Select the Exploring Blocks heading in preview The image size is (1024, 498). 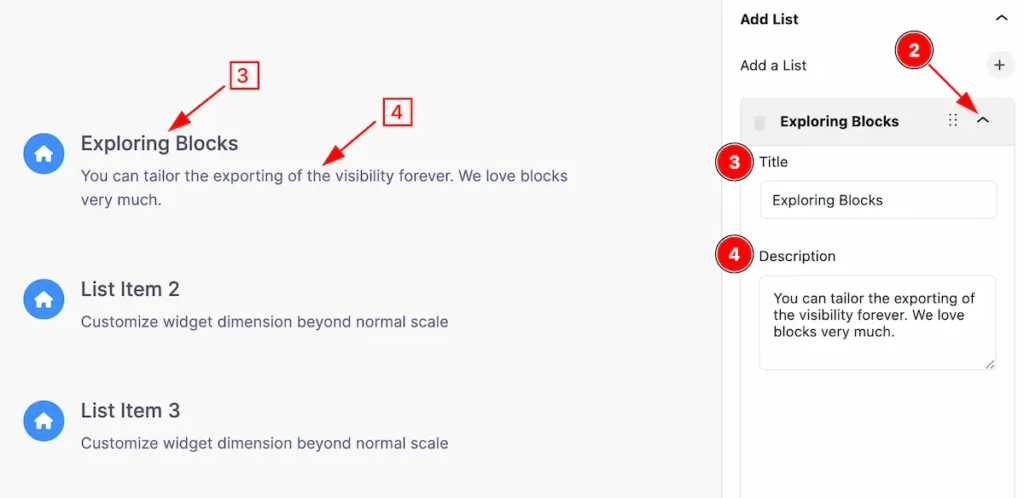coord(159,144)
